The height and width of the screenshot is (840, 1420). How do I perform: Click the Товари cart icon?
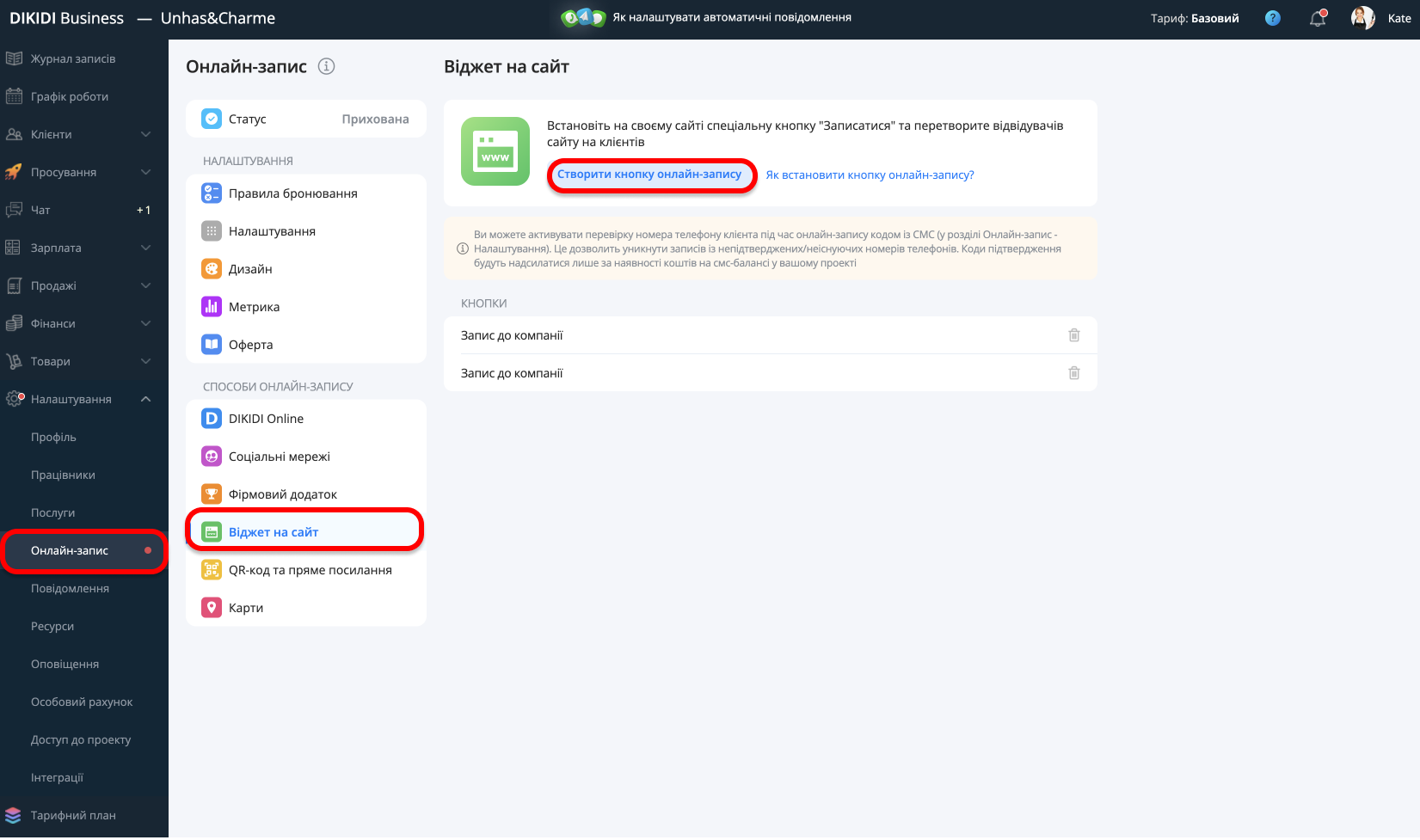pos(14,361)
